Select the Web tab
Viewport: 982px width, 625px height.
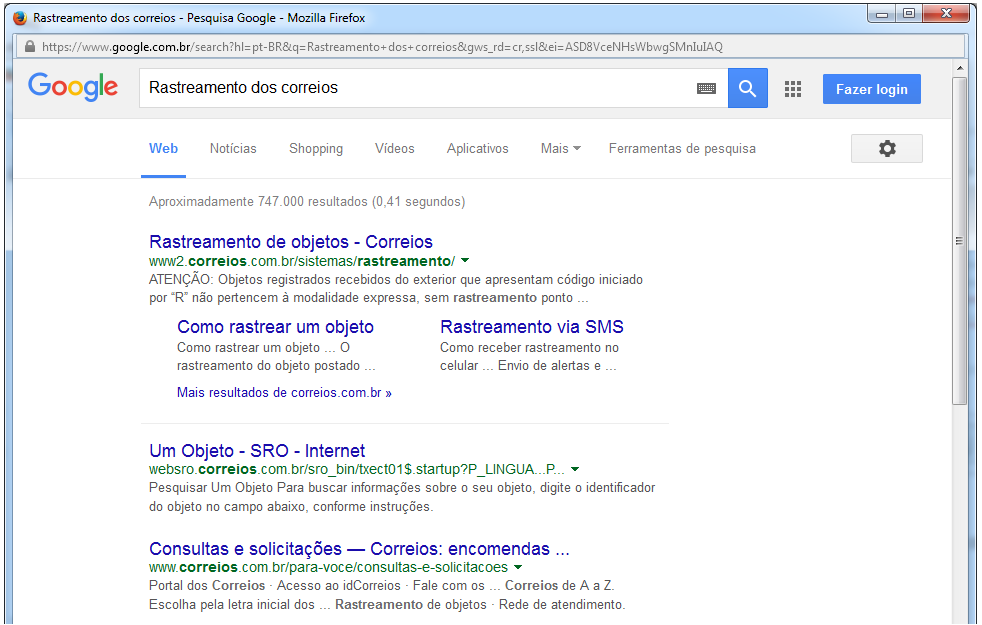pyautogui.click(x=163, y=148)
